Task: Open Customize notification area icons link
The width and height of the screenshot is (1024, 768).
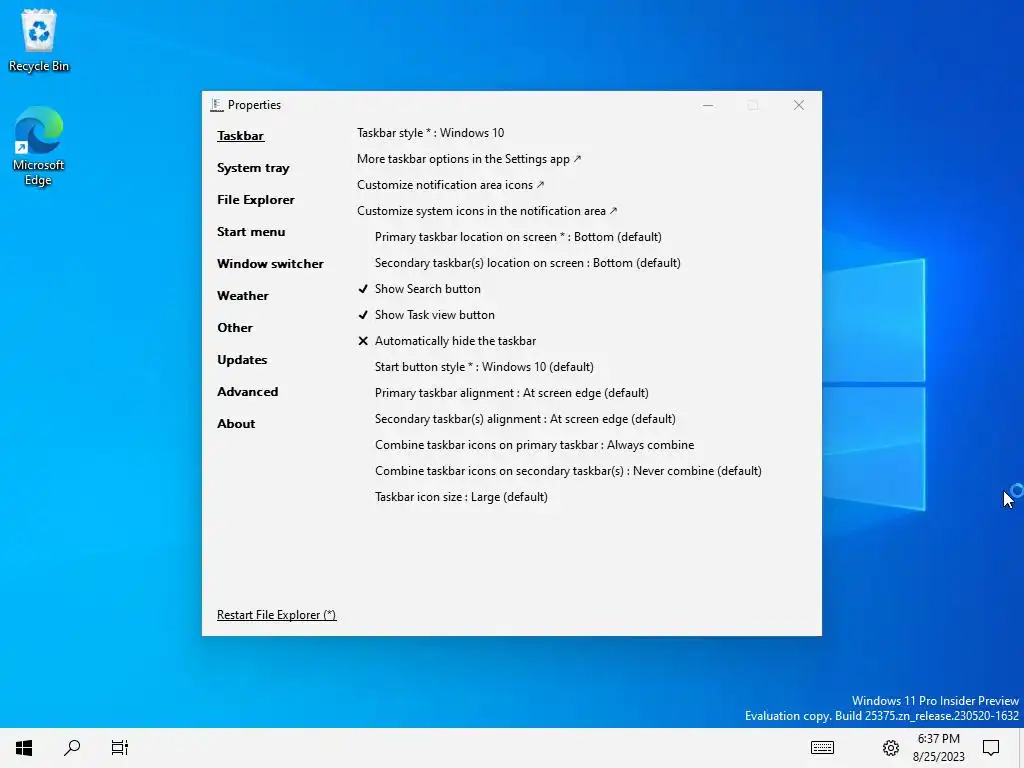Action: [451, 185]
